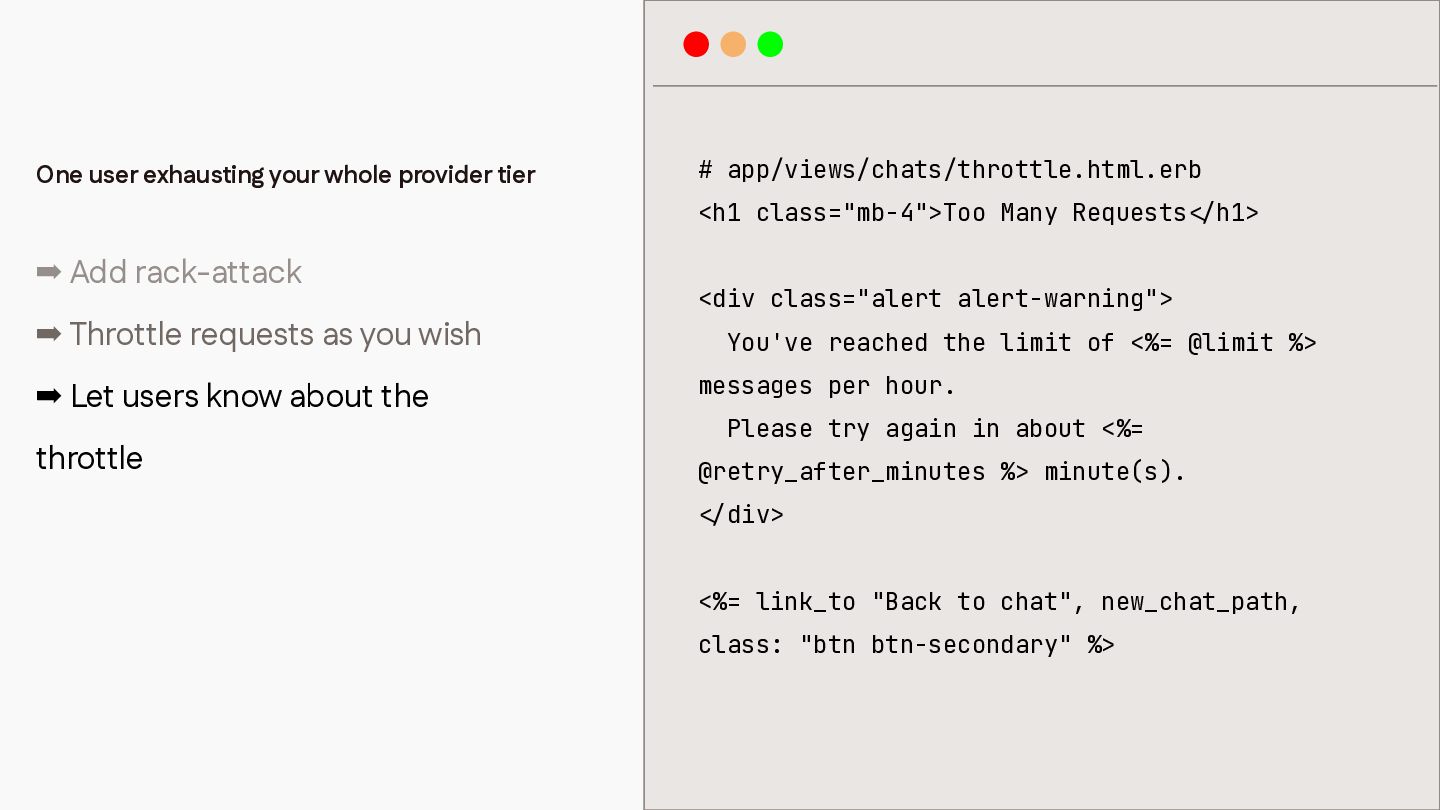Click the slide heading about provider tier
Viewport: 1440px width, 810px height.
click(286, 175)
